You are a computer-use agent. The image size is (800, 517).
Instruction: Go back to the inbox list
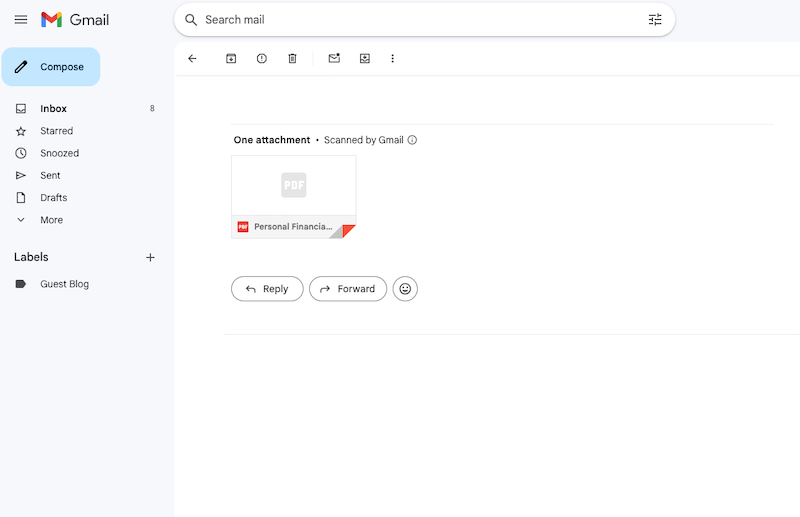click(x=192, y=59)
